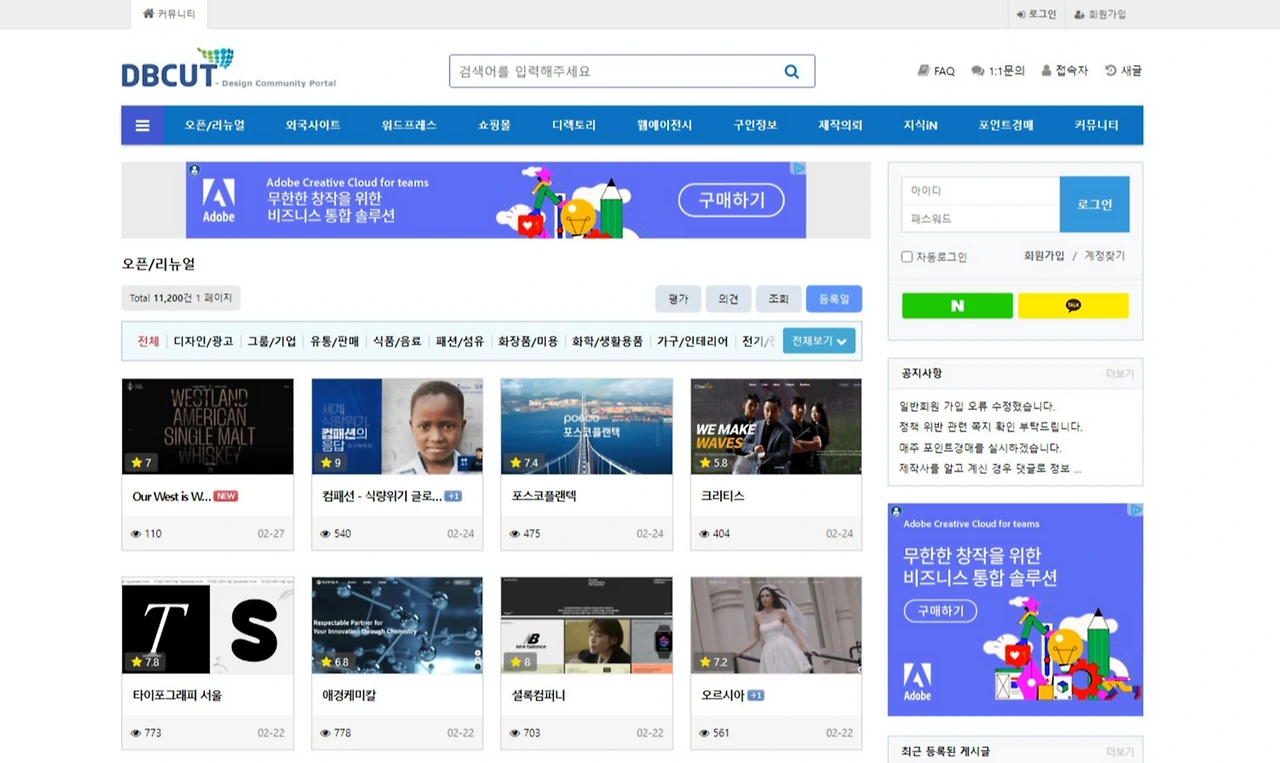Screen dimensions: 1280x763
Task: Click 구매하기 on the top Adobe banner
Action: point(731,200)
